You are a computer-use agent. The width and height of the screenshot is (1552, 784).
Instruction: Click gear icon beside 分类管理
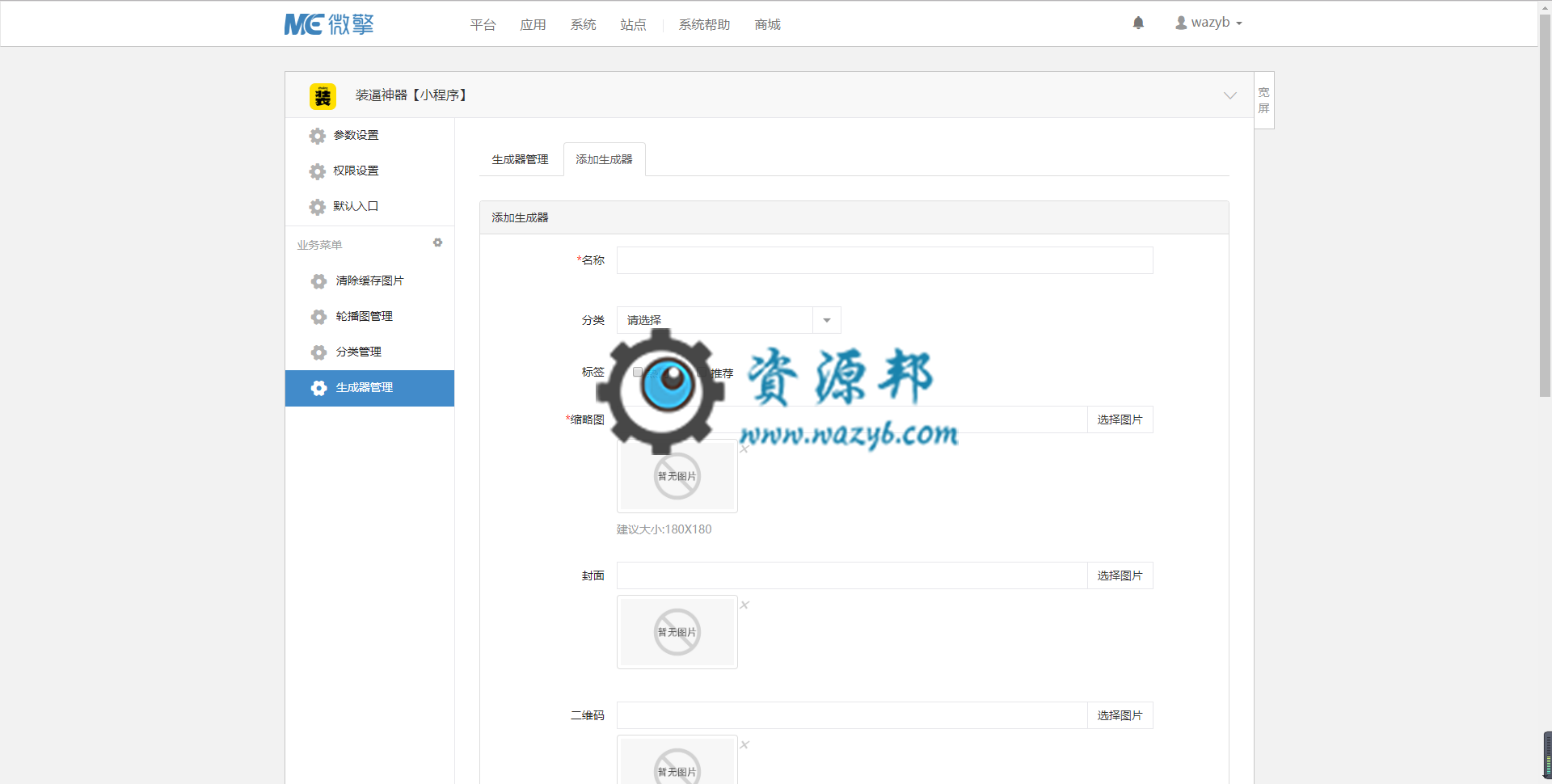pyautogui.click(x=319, y=352)
